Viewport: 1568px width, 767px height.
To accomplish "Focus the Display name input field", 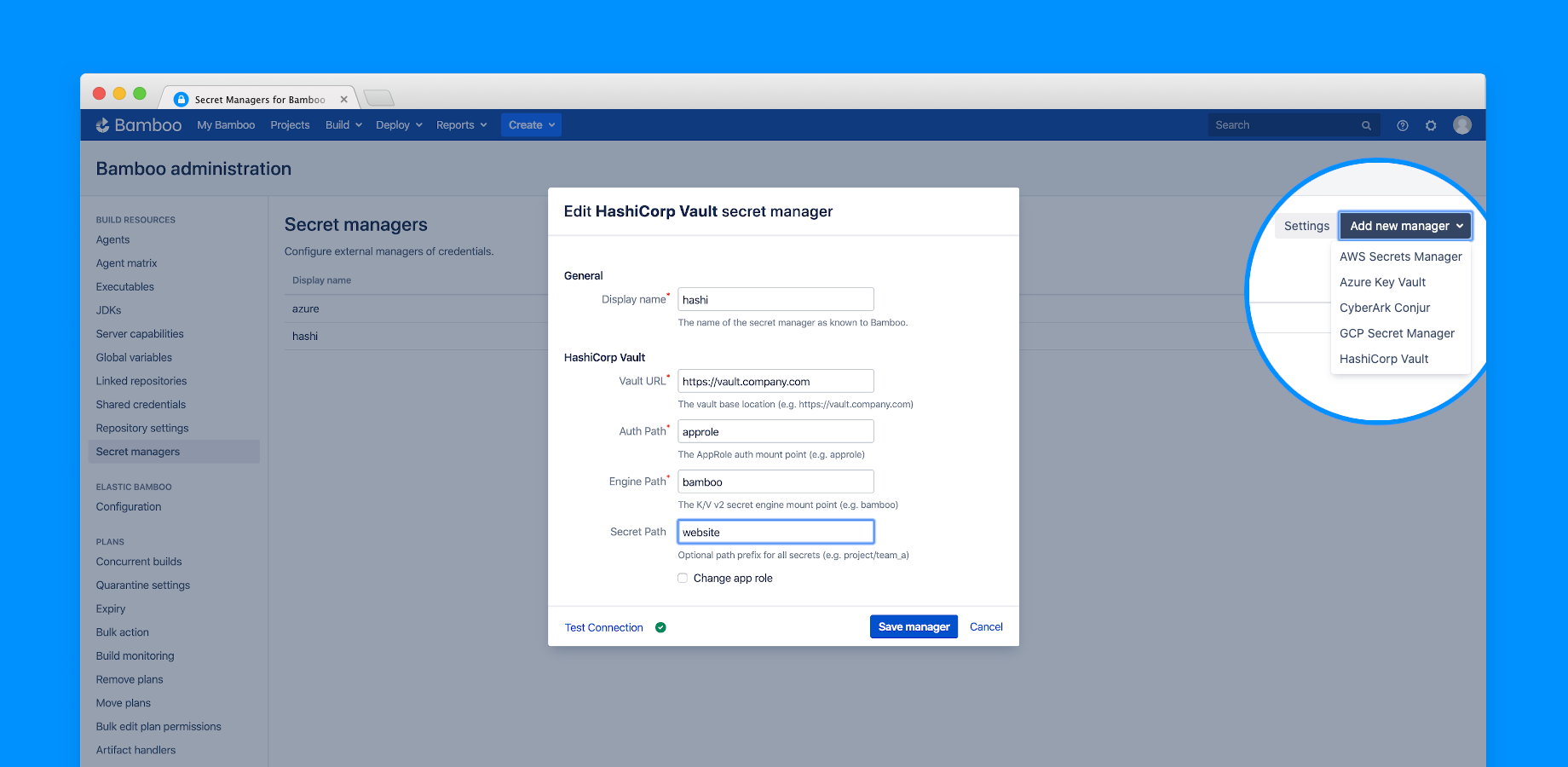I will [x=775, y=299].
